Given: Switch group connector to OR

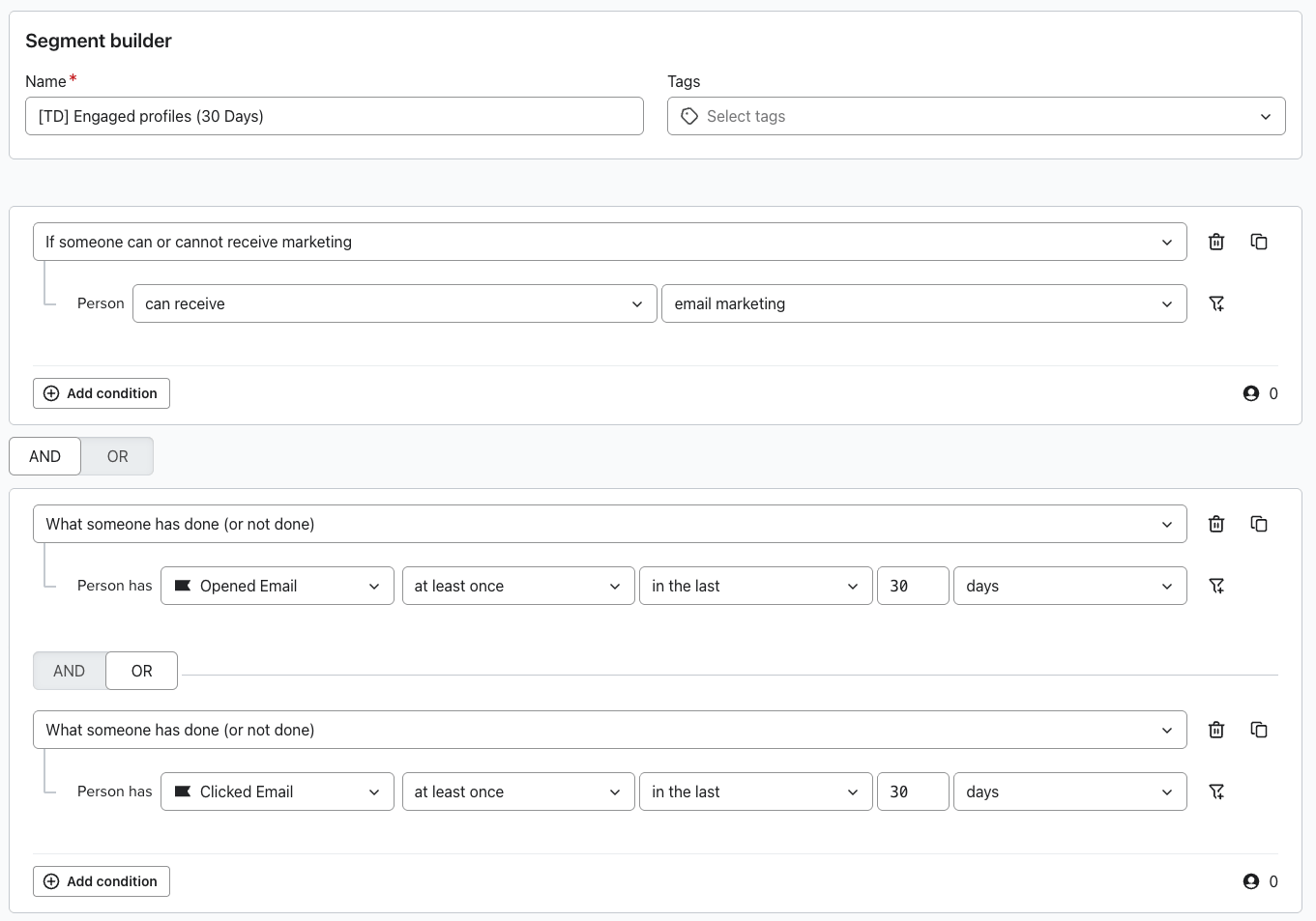Looking at the screenshot, I should pyautogui.click(x=117, y=456).
